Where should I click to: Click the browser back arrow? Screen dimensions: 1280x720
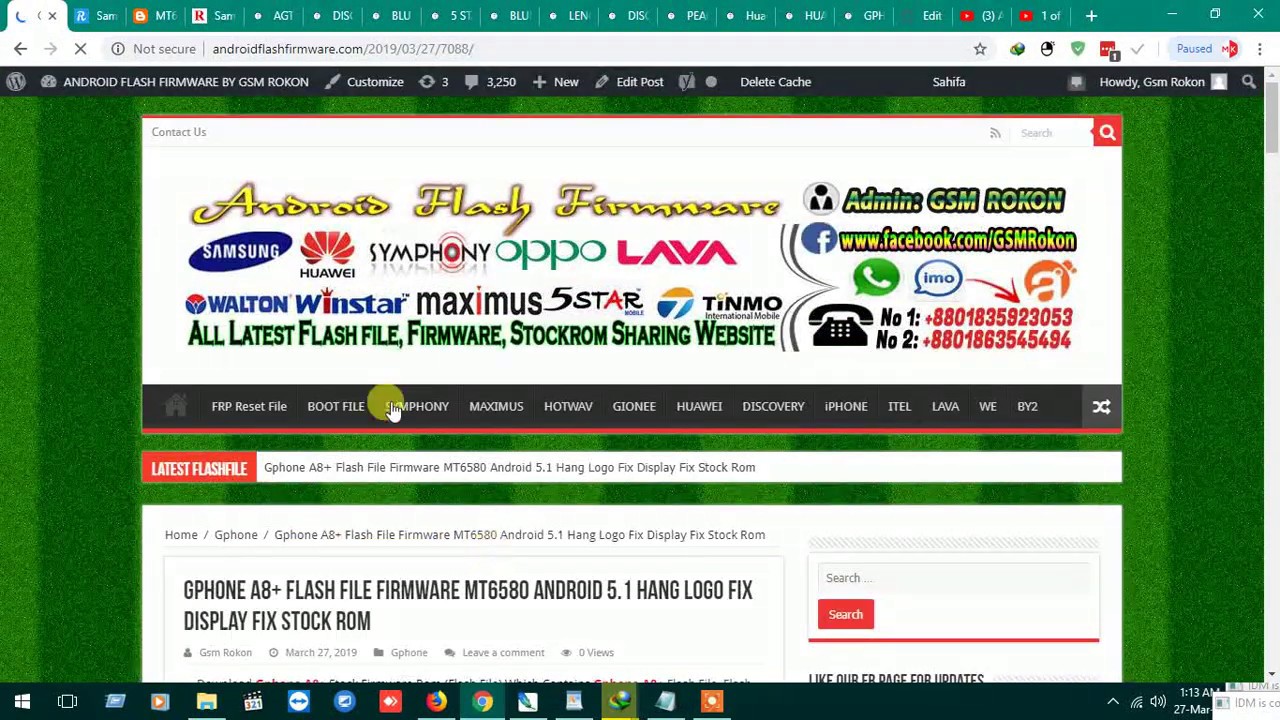coord(20,48)
